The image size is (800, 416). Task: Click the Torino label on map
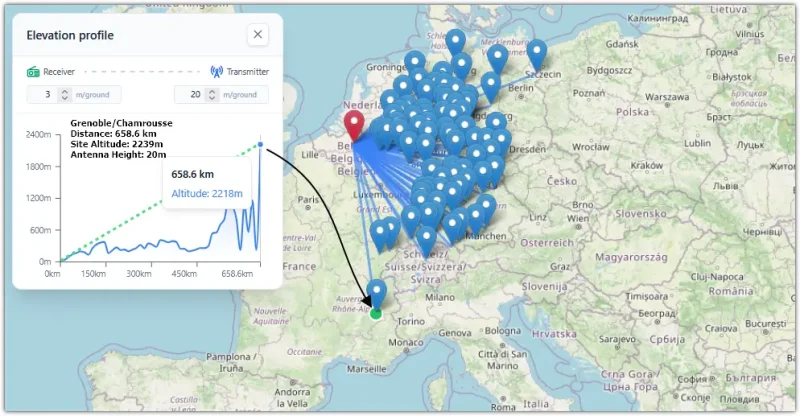[x=411, y=322]
